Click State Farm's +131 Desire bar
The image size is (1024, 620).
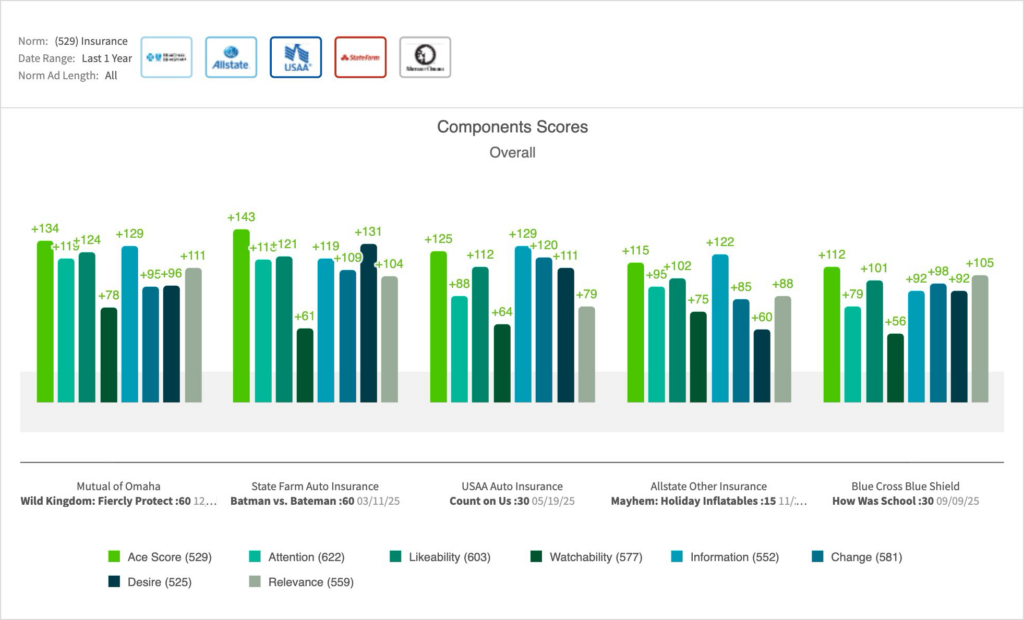368,322
